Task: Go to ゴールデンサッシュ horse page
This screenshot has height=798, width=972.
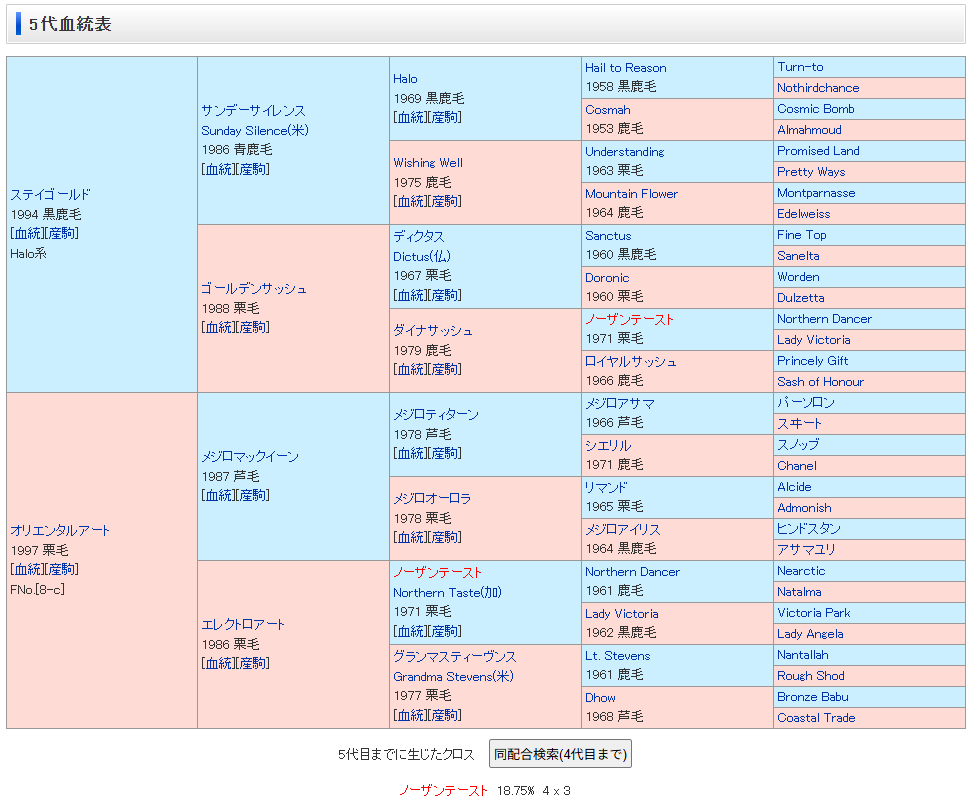Action: (x=254, y=289)
